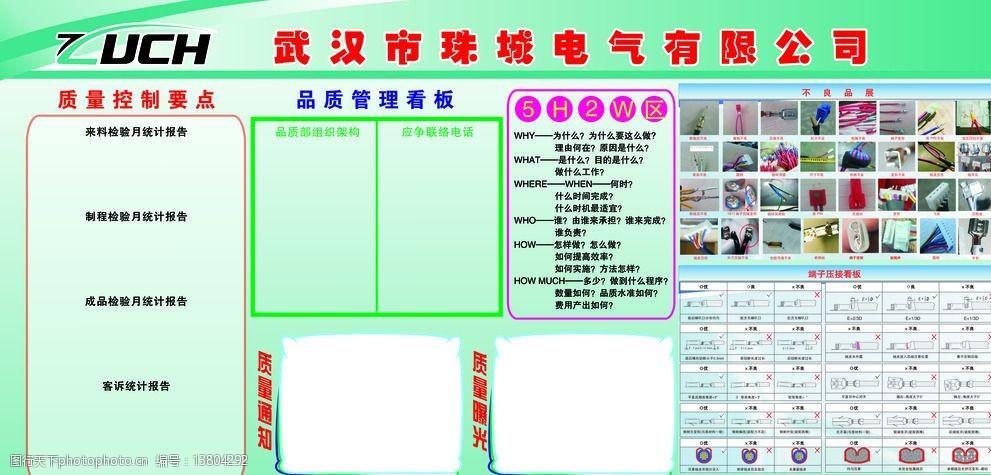
Task: Click the WHY——为什么 line
Action: pyautogui.click(x=585, y=136)
